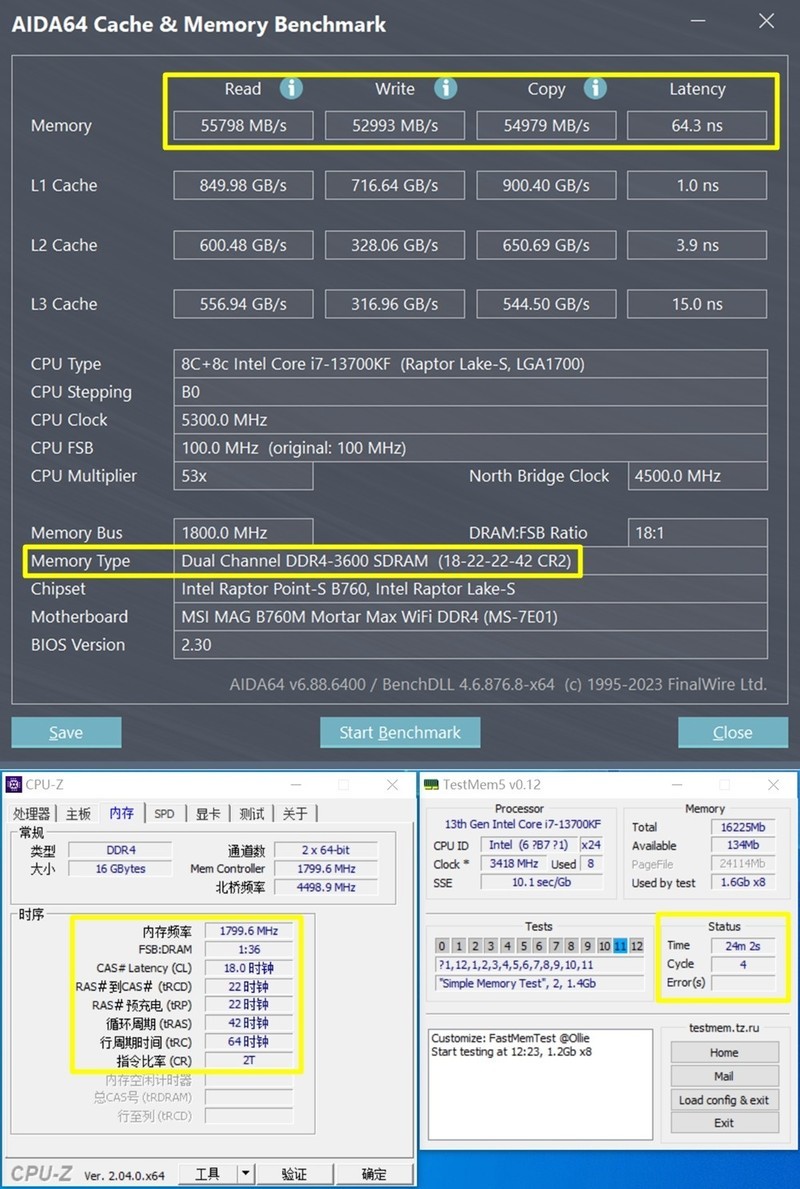Open the 测试 bench tab in CPU-Z

[x=251, y=814]
